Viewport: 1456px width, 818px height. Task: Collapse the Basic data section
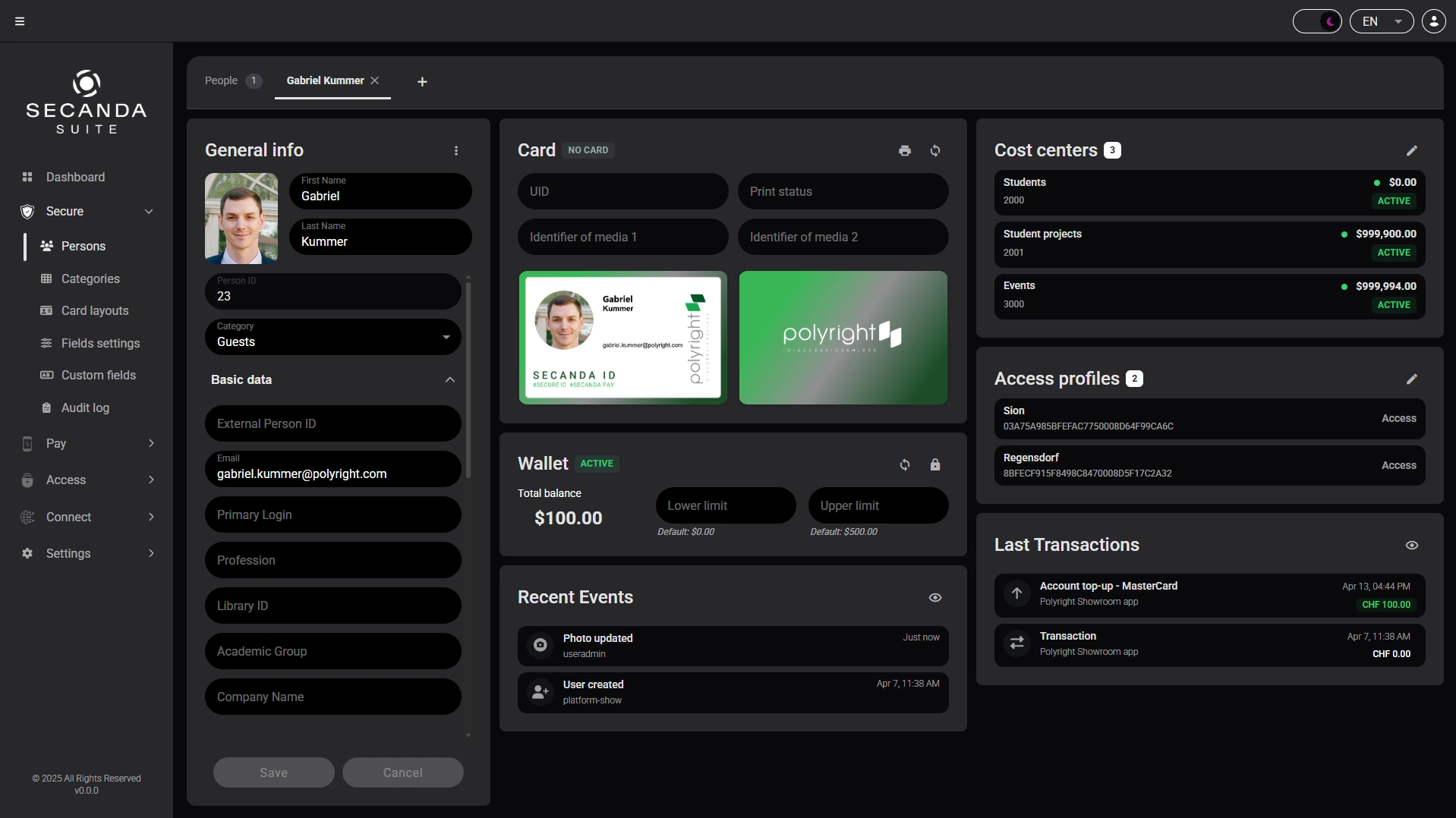click(x=450, y=379)
